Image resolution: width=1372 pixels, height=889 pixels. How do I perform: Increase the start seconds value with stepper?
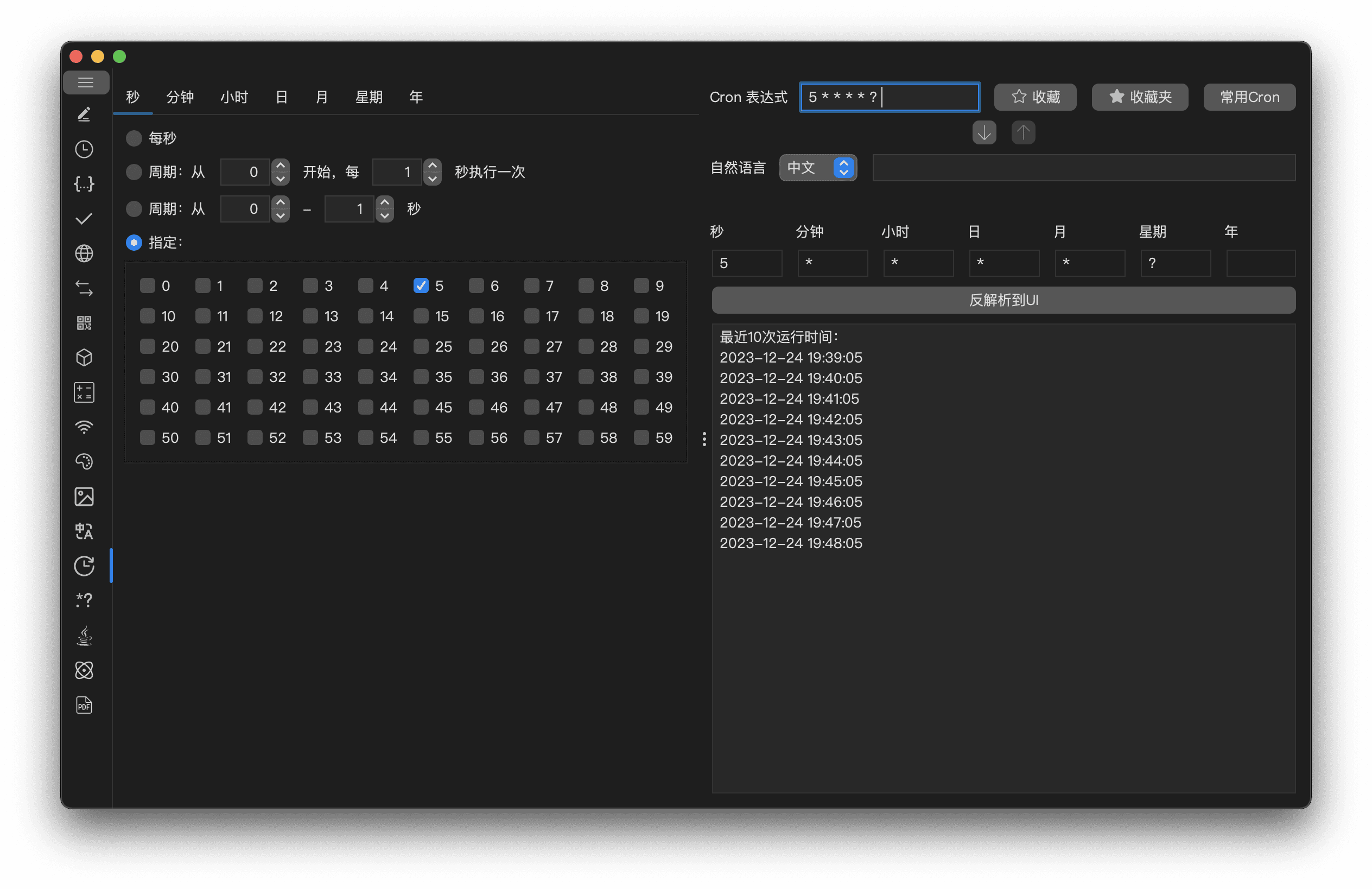tap(280, 166)
